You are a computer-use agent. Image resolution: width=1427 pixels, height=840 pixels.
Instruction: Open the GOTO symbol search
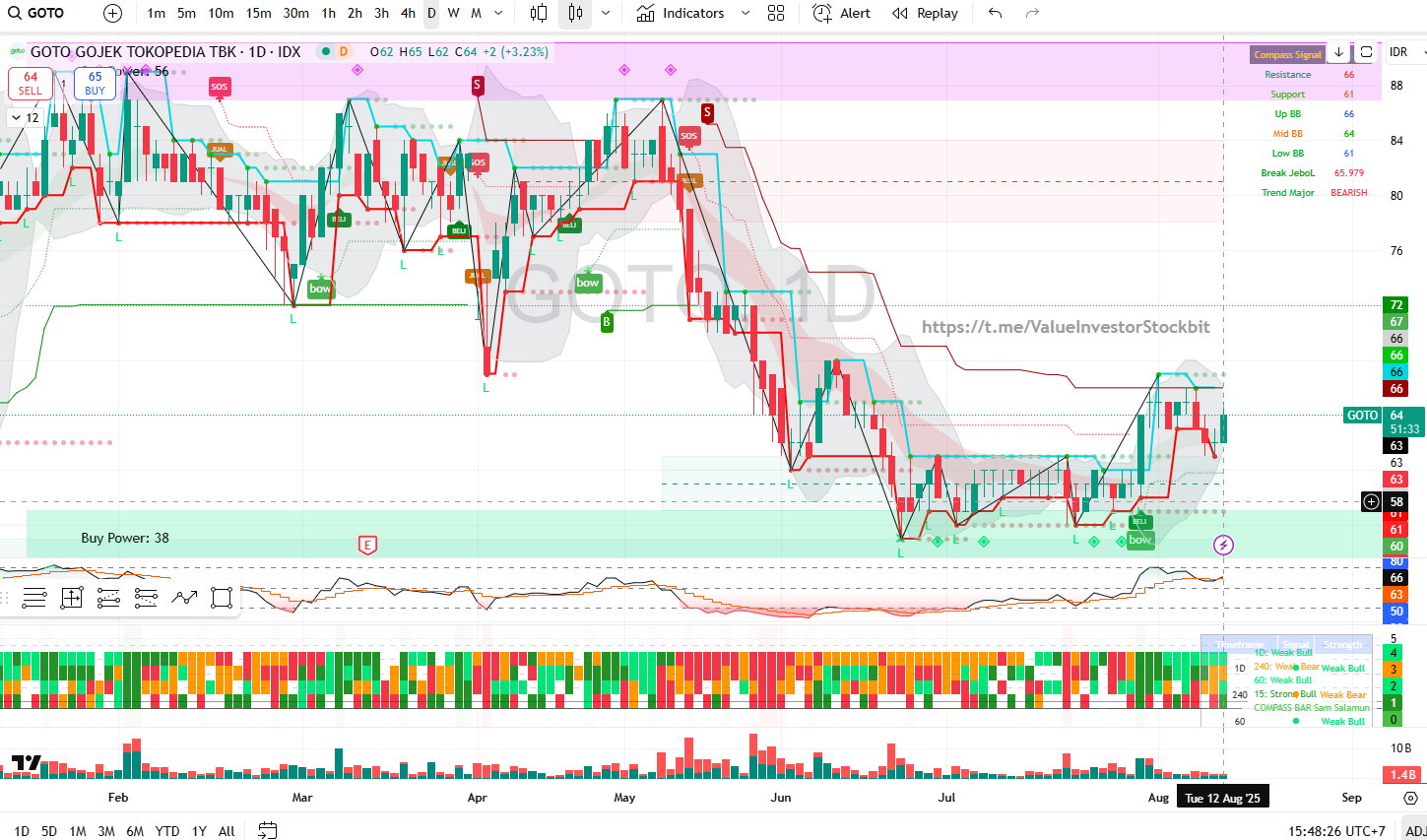pyautogui.click(x=36, y=13)
